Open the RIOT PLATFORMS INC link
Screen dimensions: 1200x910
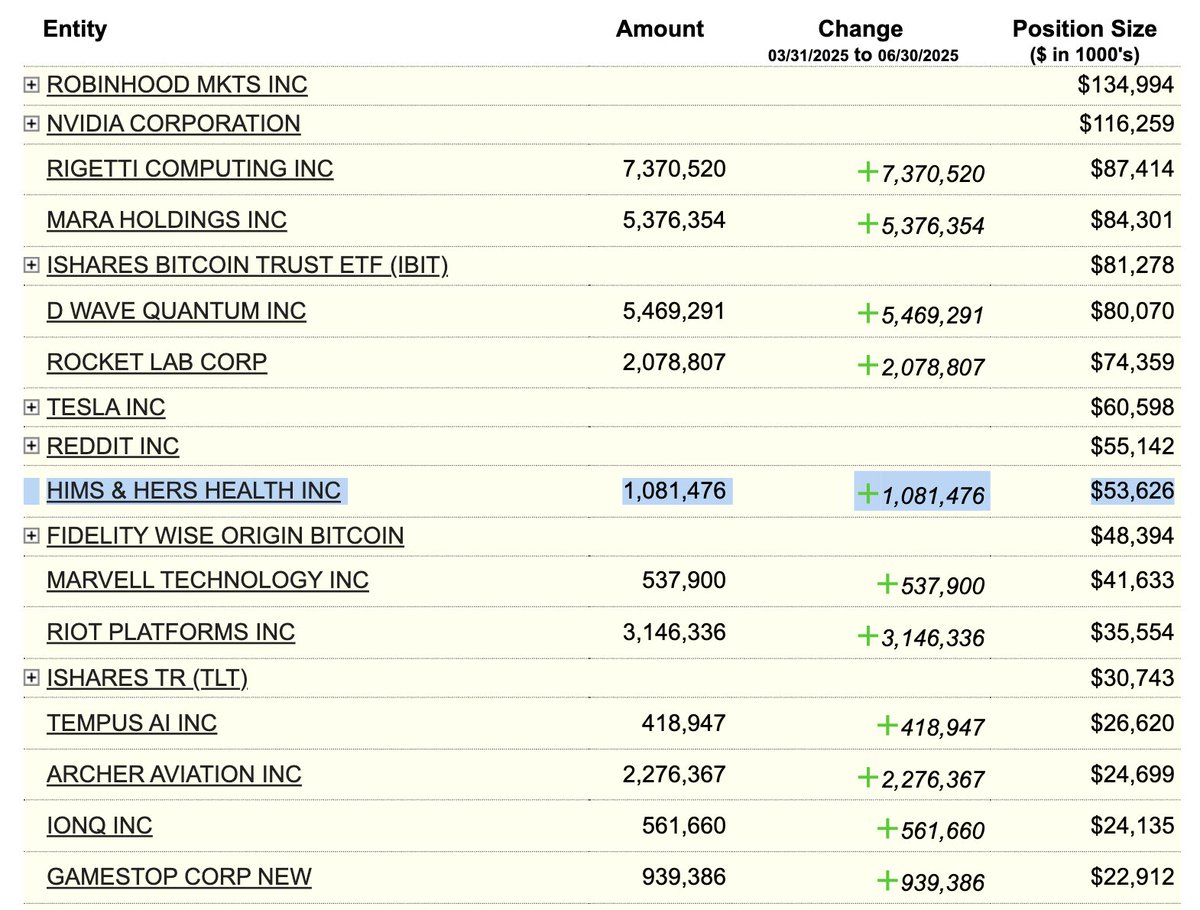[171, 632]
